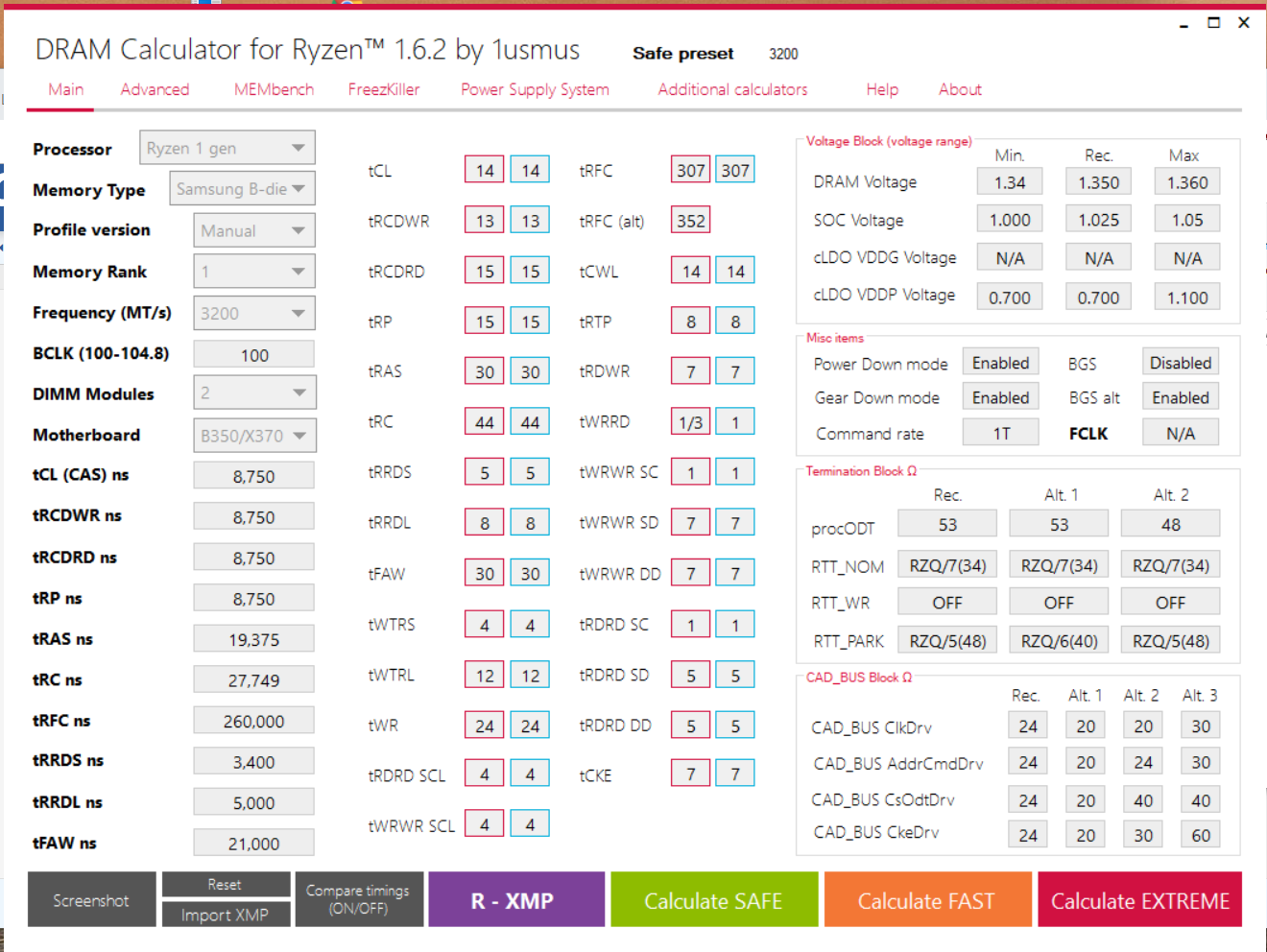The image size is (1267, 952).
Task: Click the red tRAS value box
Action: coord(485,371)
